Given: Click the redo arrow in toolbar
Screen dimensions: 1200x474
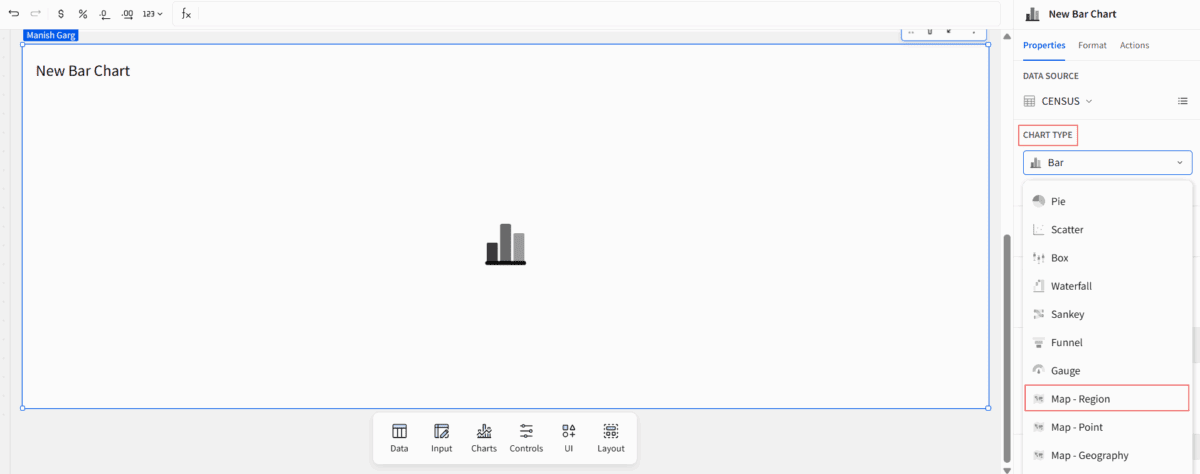Looking at the screenshot, I should [36, 14].
